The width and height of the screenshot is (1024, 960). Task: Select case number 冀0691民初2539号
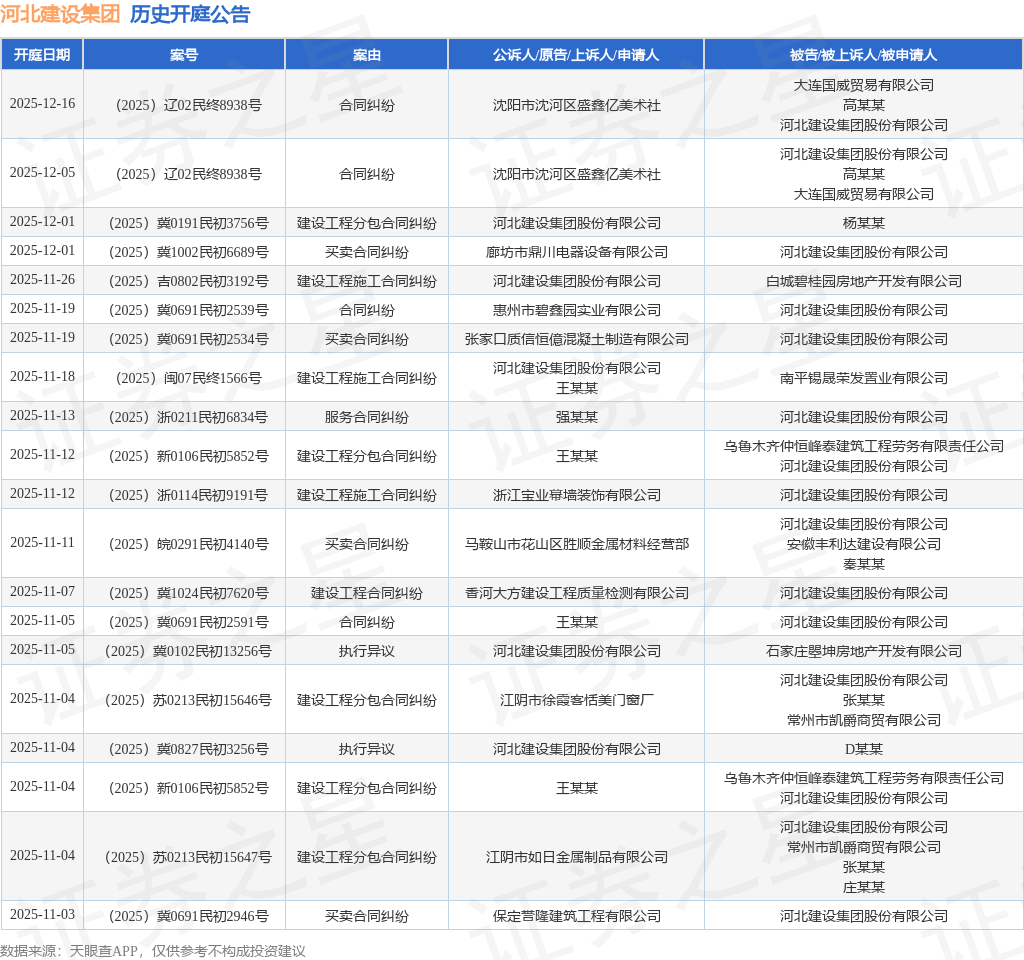coord(189,310)
